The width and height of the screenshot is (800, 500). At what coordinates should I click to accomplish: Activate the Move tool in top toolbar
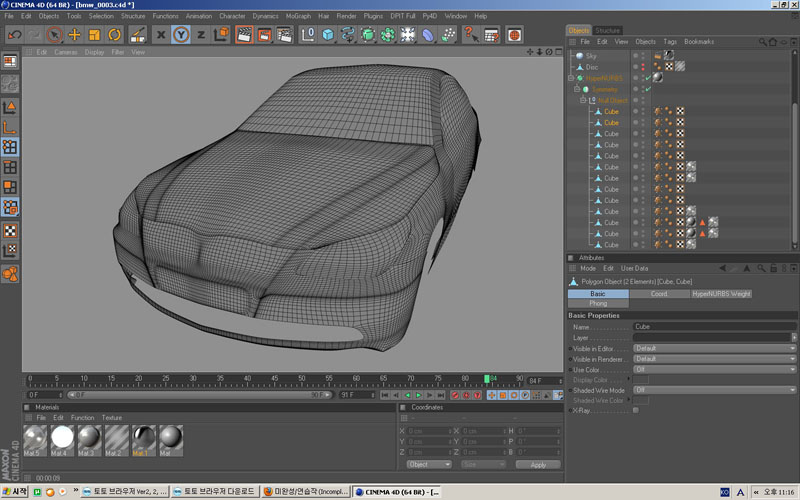74,35
